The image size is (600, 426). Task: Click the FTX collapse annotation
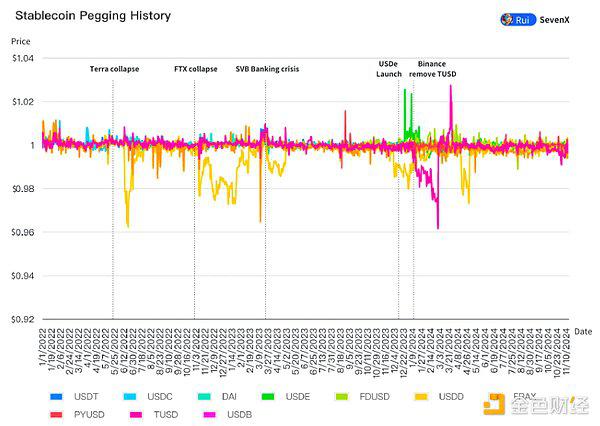(196, 69)
